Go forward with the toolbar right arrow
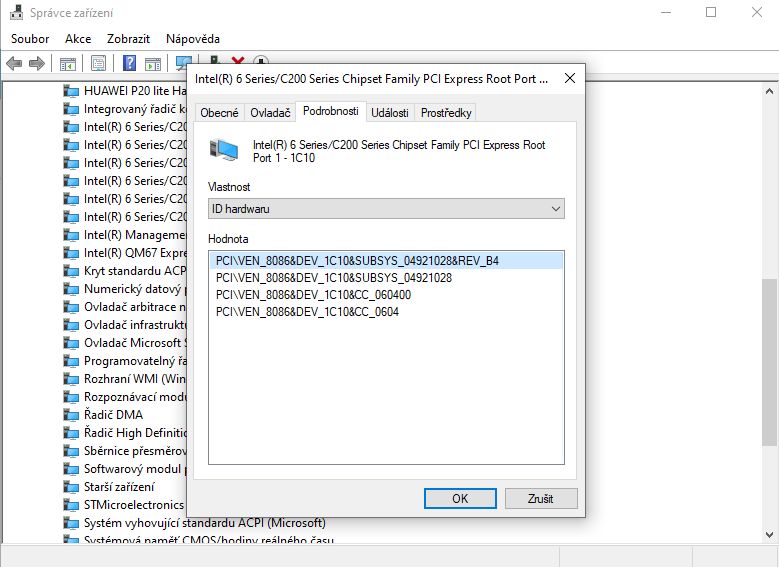This screenshot has height=567, width=779. pyautogui.click(x=37, y=64)
